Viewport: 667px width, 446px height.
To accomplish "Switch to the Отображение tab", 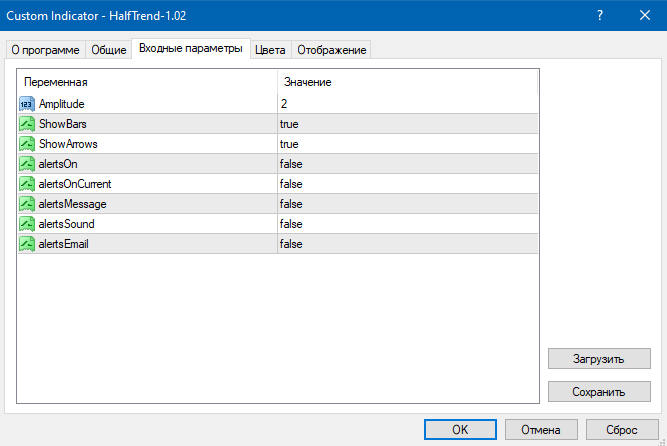I will [x=332, y=50].
